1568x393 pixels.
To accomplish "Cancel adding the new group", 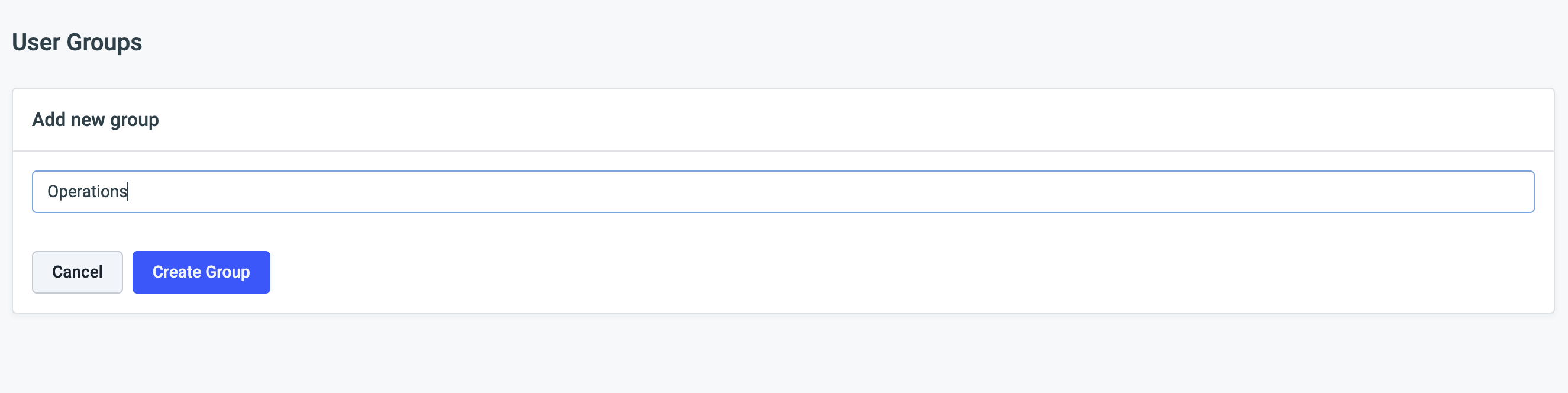I will pos(78,272).
